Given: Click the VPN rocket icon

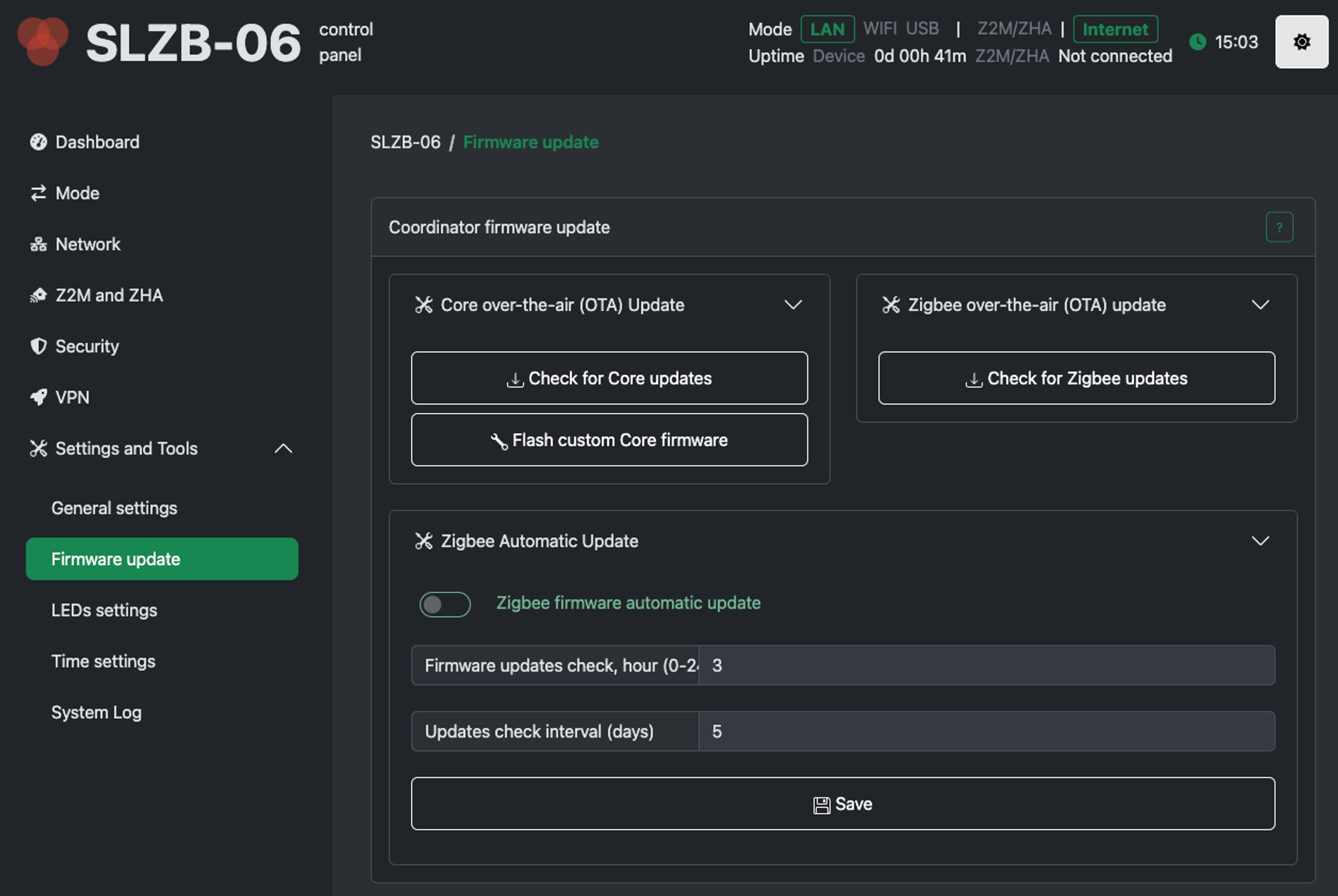Looking at the screenshot, I should pyautogui.click(x=38, y=397).
